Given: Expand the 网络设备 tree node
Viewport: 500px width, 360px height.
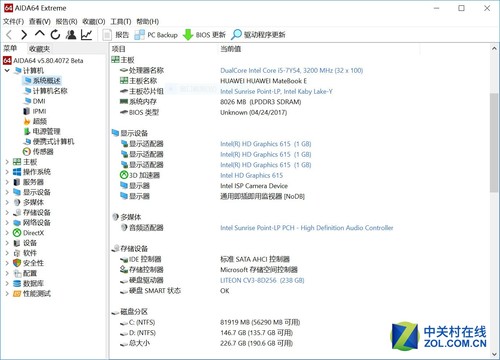Looking at the screenshot, I should pos(7,223).
